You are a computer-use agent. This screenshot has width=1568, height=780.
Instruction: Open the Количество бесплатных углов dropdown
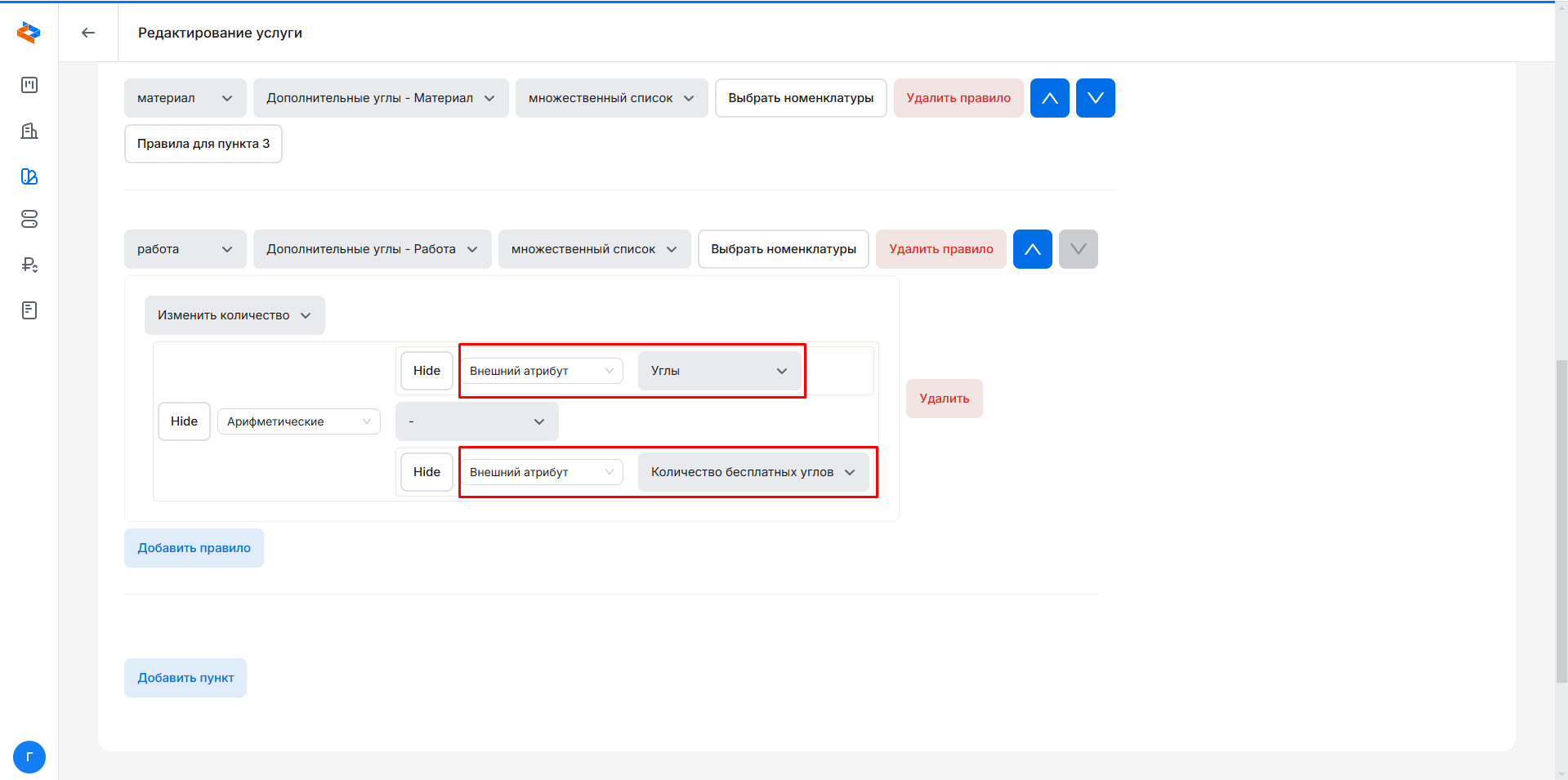click(x=753, y=472)
